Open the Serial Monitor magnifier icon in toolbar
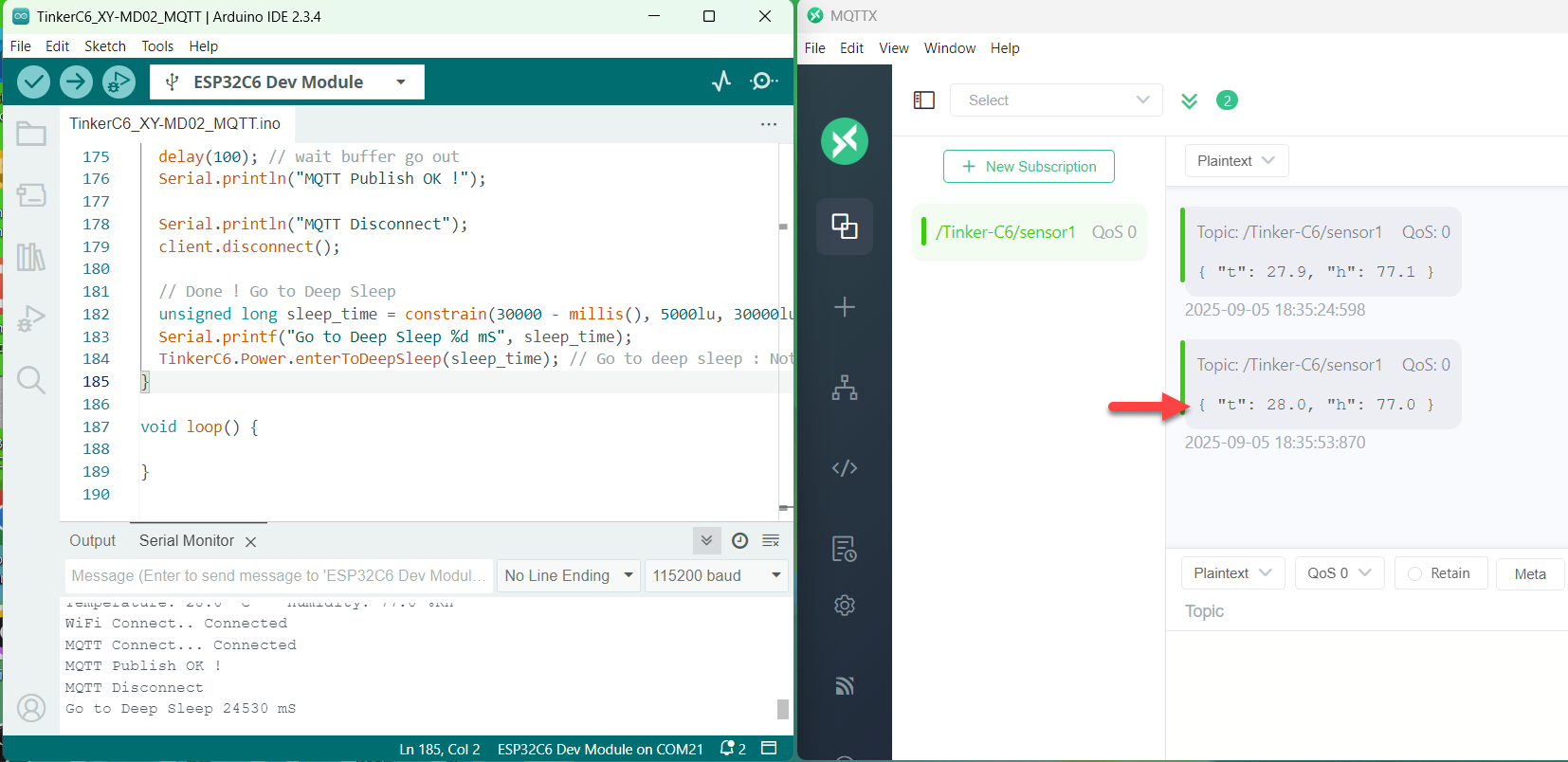 (x=763, y=82)
